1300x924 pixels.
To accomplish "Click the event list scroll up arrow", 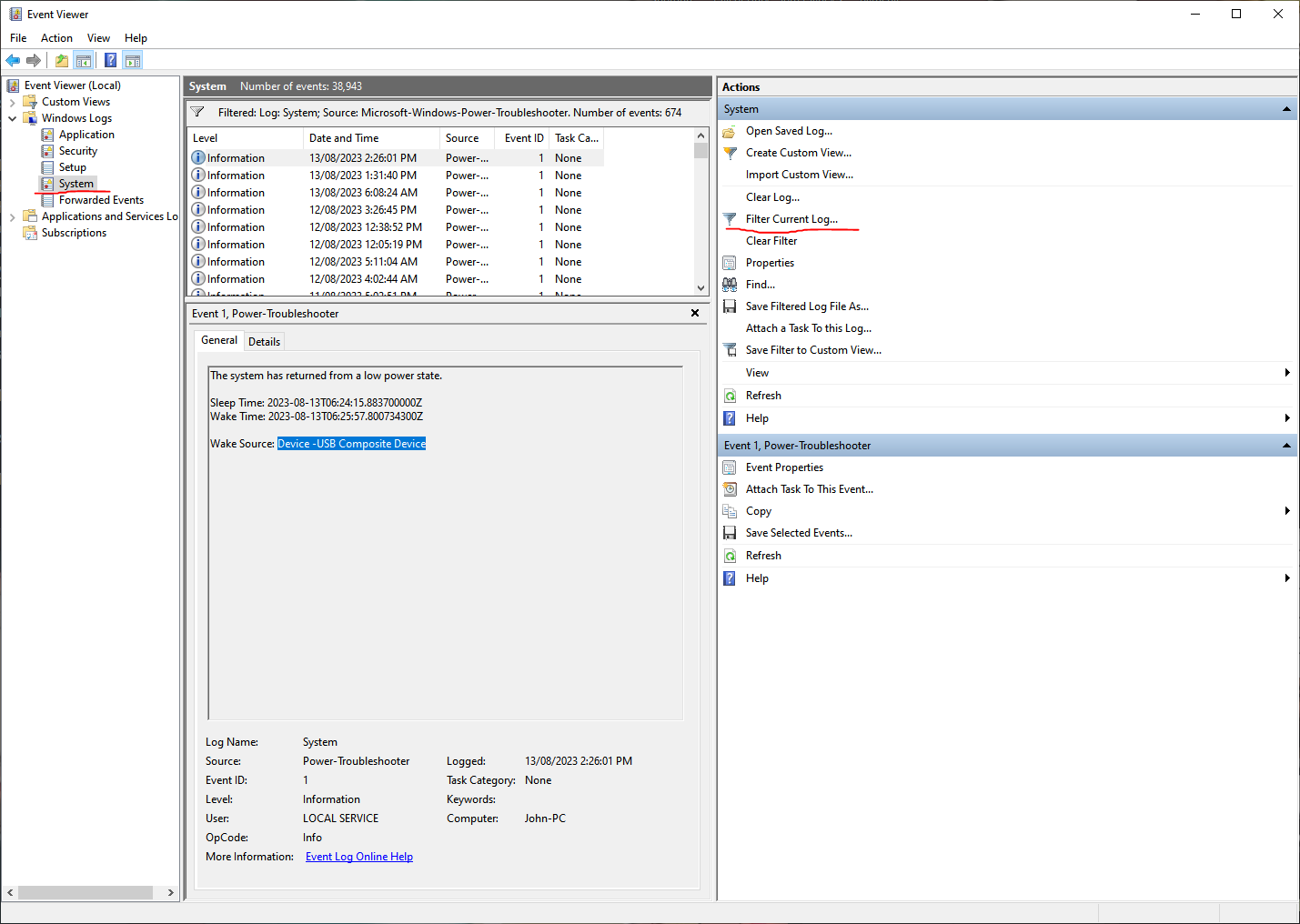I will coord(700,136).
